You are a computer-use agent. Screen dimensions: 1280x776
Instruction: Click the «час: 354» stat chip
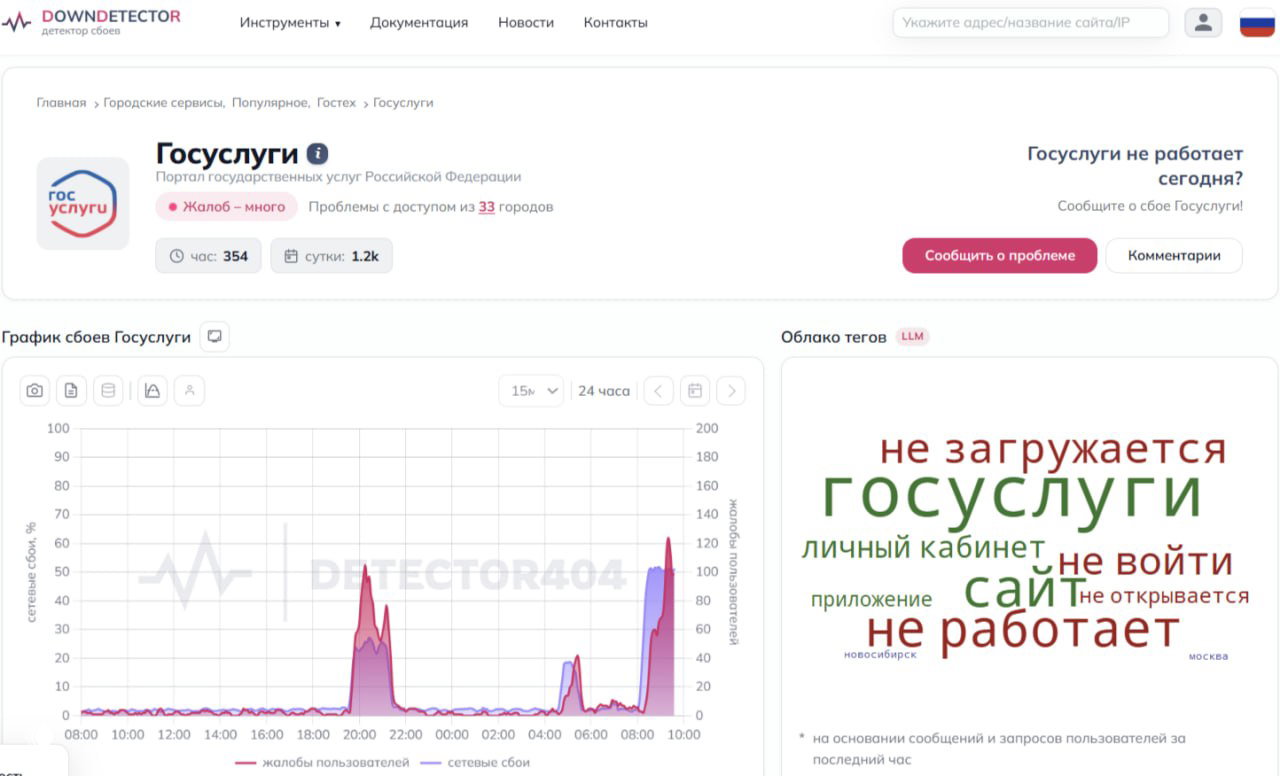(207, 255)
